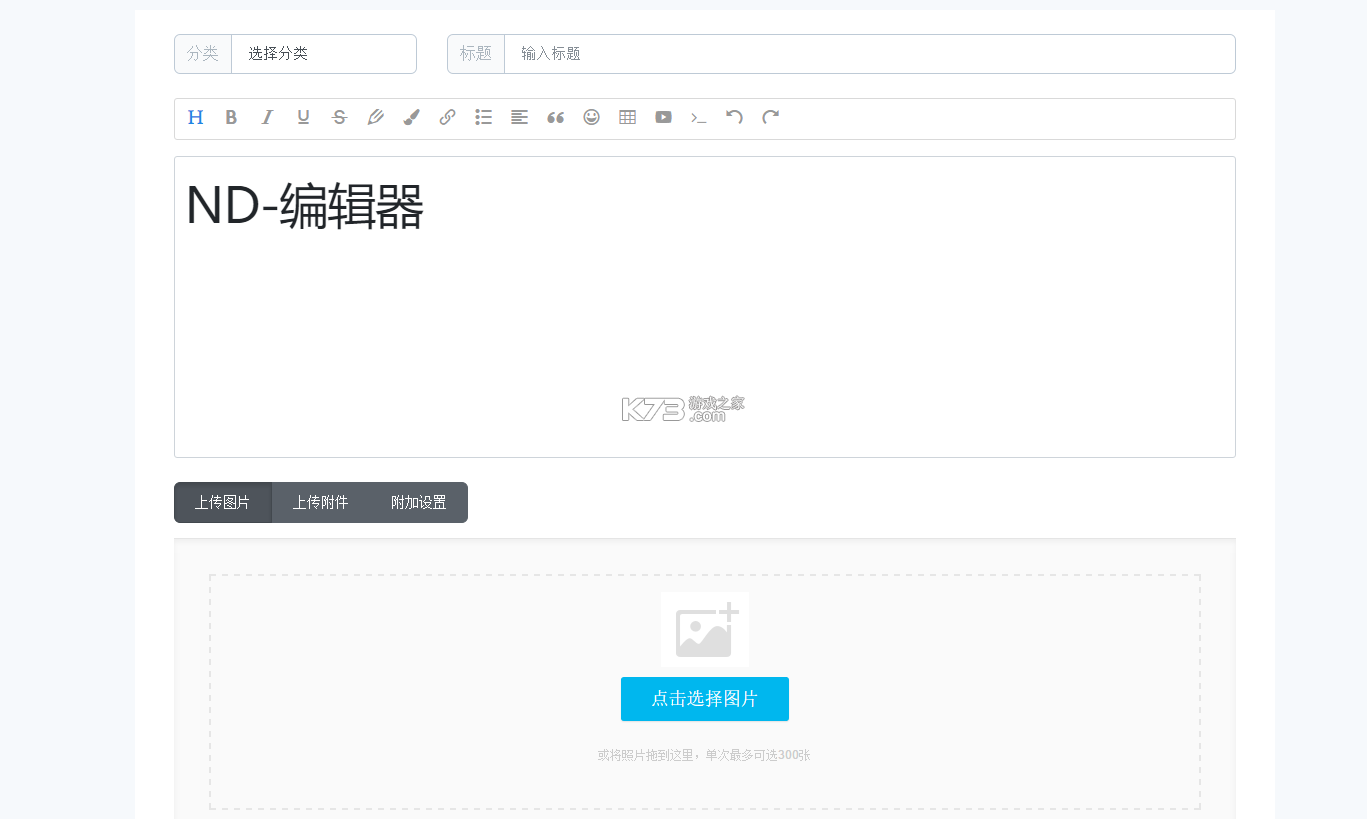Apply heading format with the H icon
Viewport: 1367px width, 819px height.
click(x=196, y=117)
